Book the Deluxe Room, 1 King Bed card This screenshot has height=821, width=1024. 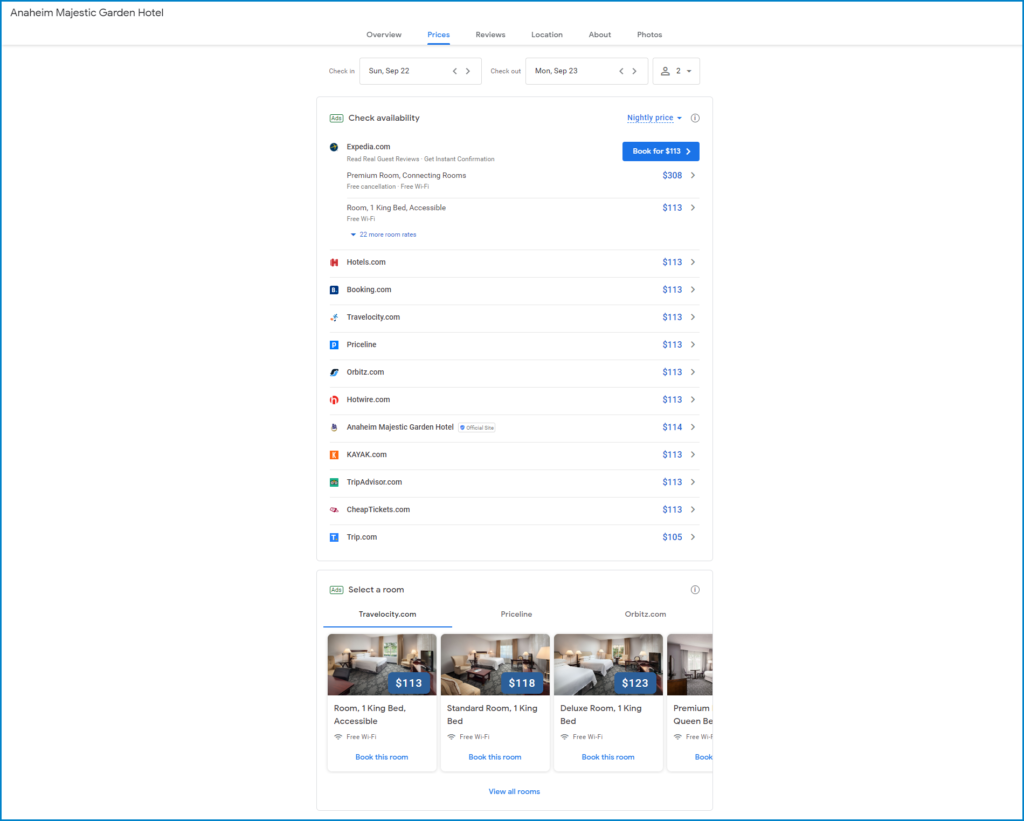point(608,757)
